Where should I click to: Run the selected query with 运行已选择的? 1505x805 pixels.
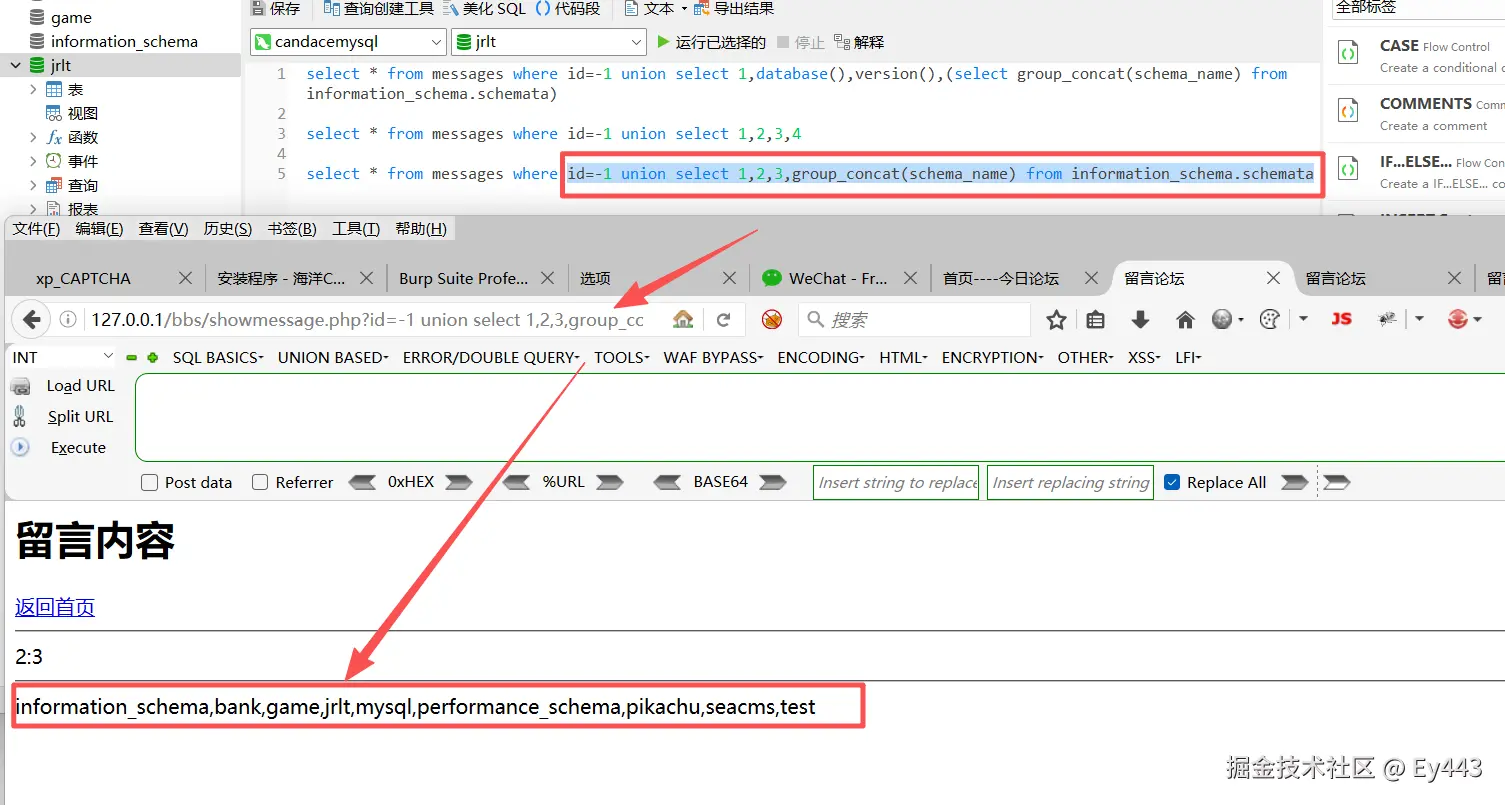click(711, 42)
